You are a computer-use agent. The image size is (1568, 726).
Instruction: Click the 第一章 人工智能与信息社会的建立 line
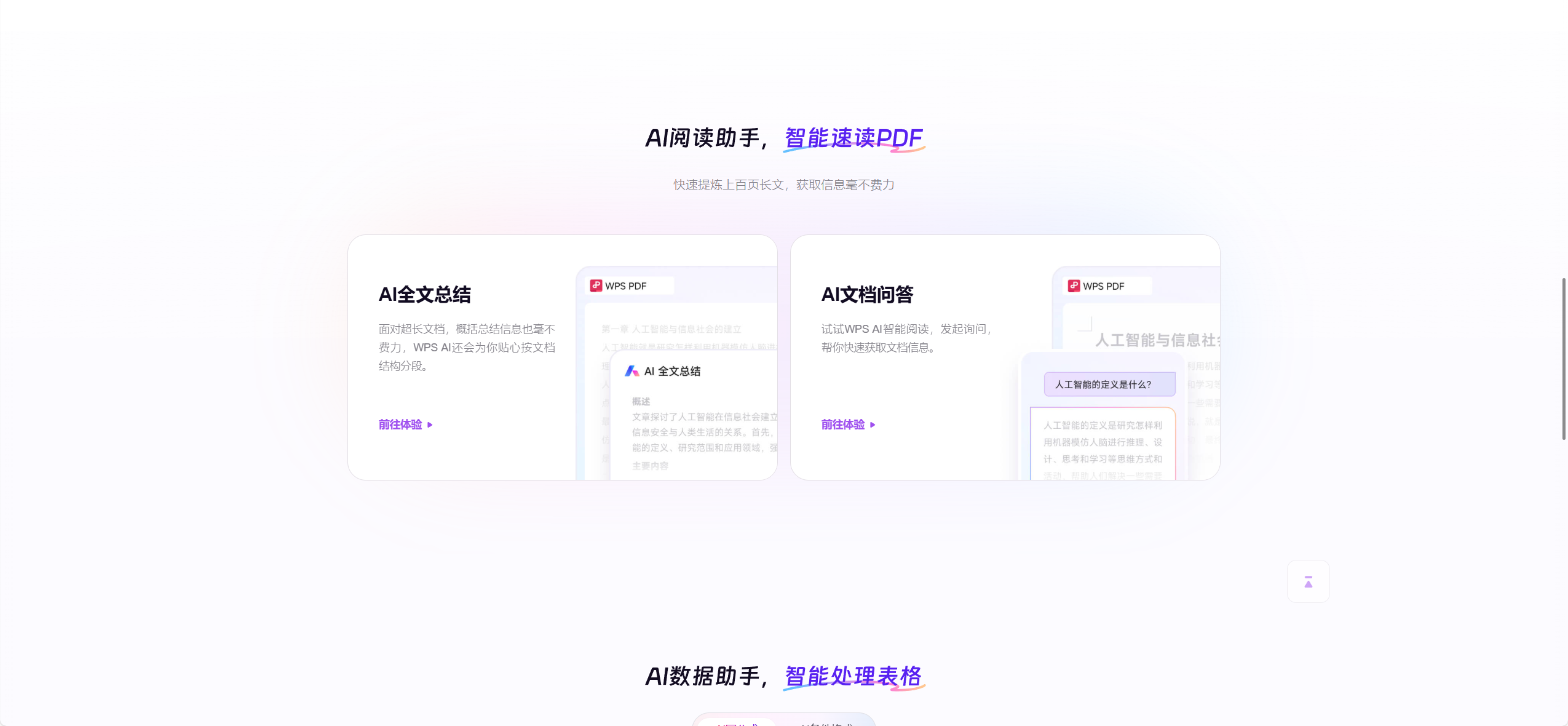tap(671, 329)
